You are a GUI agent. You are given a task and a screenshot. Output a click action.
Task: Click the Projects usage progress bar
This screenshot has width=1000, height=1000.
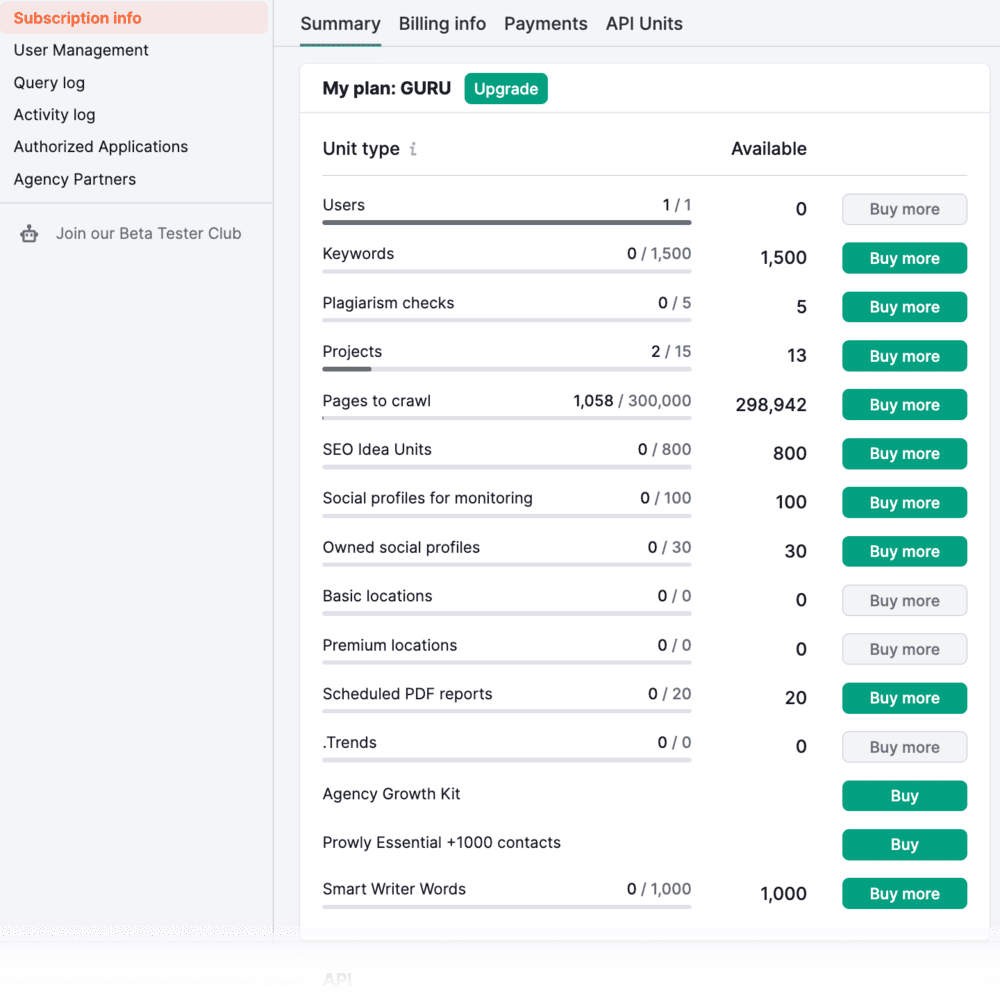[506, 369]
